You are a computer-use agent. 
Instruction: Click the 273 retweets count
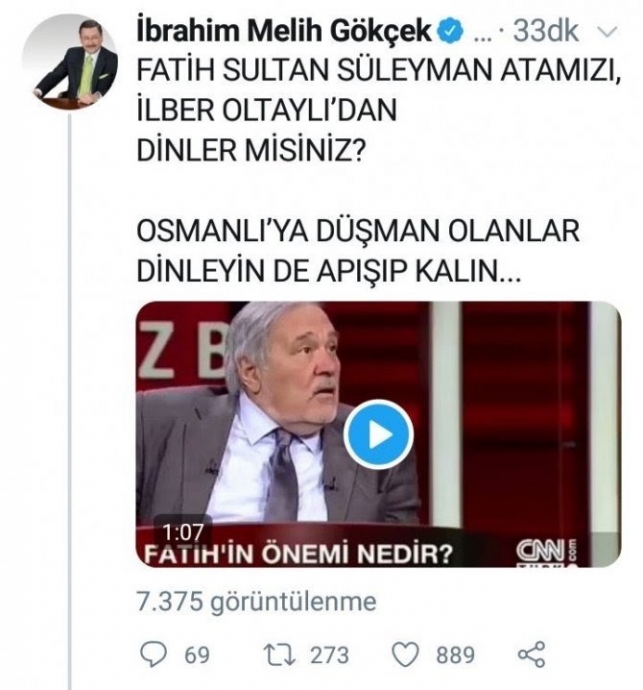(x=330, y=655)
